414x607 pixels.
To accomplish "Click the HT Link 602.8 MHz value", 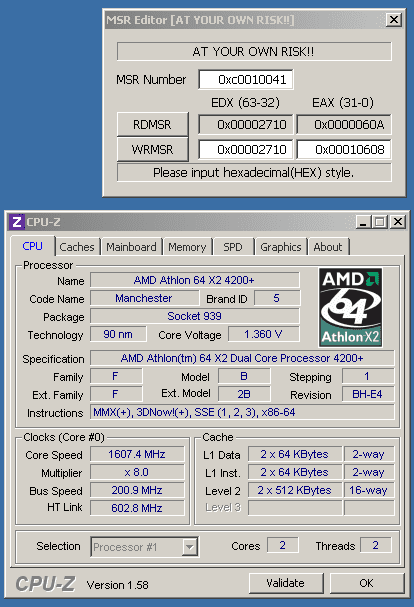I will coord(137,508).
